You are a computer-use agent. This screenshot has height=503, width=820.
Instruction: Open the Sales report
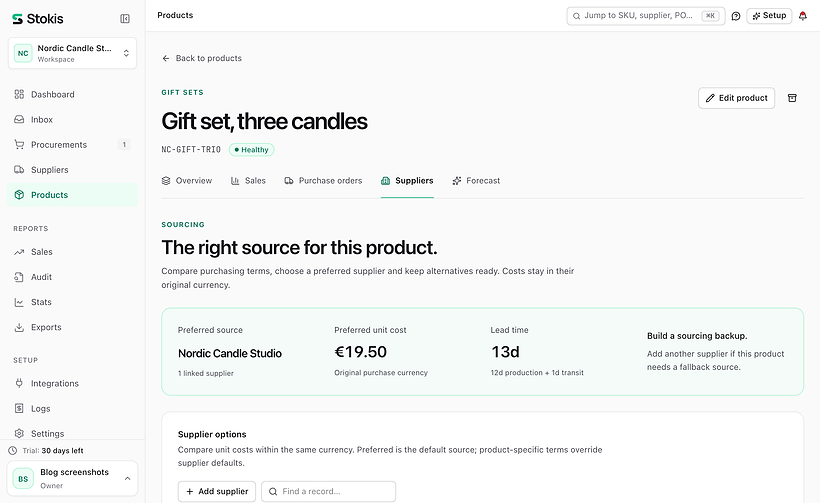[x=72, y=252]
